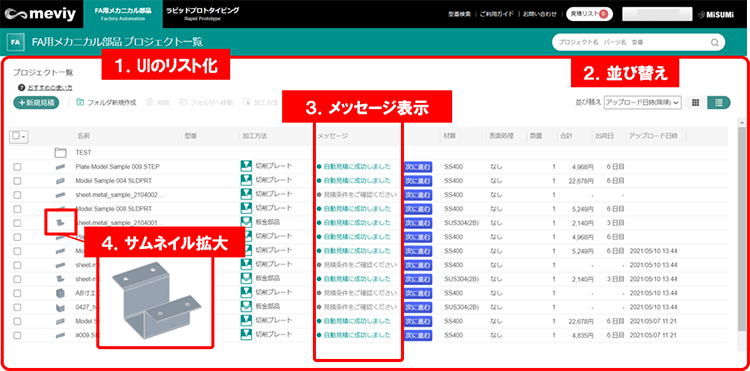The width and height of the screenshot is (750, 371).
Task: Click the question mark help icon
Action: (x=21, y=88)
